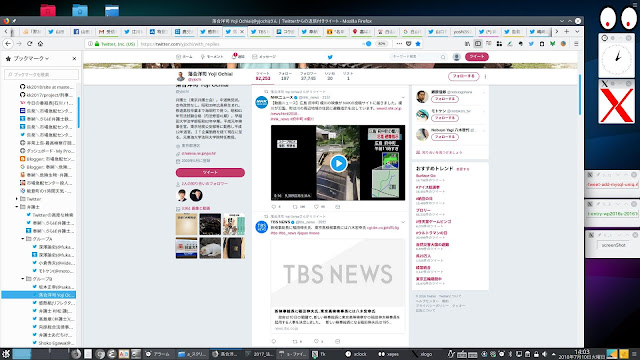Screen dimensions: 640x360
Task: Collapse the 弁護士 bookmark folder
Action: click(17, 207)
